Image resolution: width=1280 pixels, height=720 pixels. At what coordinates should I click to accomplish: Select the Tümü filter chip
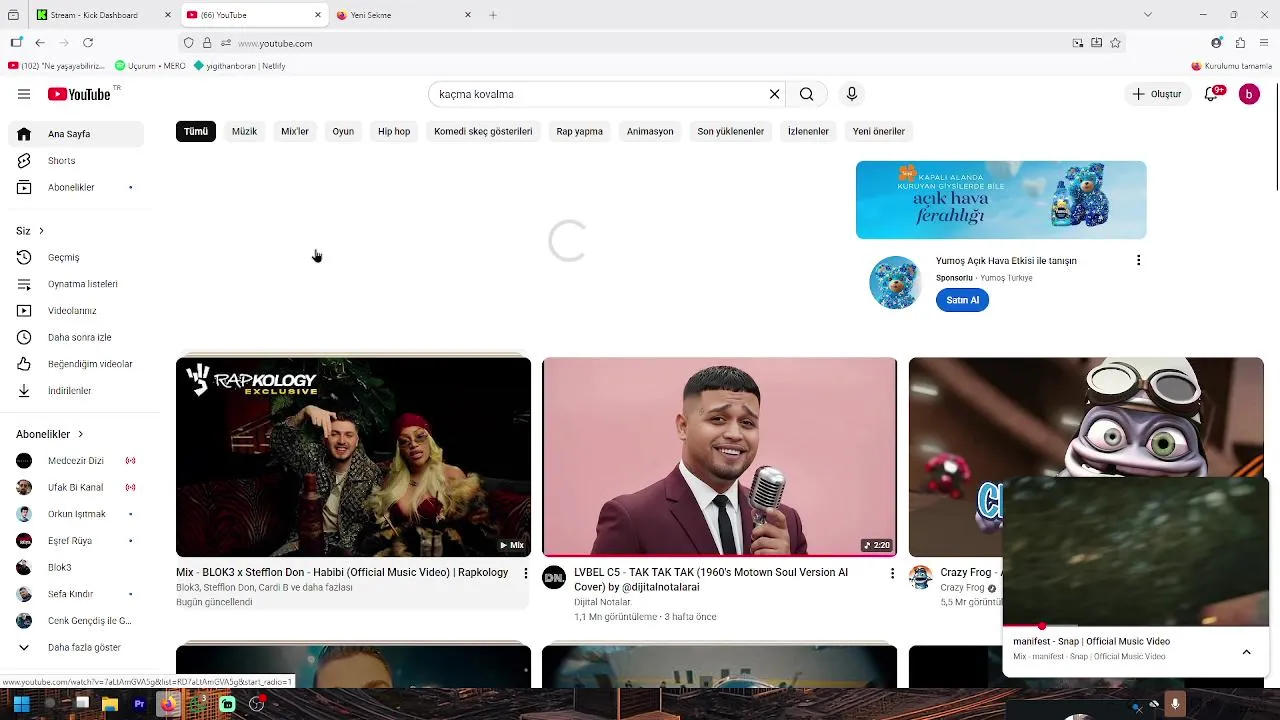(196, 131)
